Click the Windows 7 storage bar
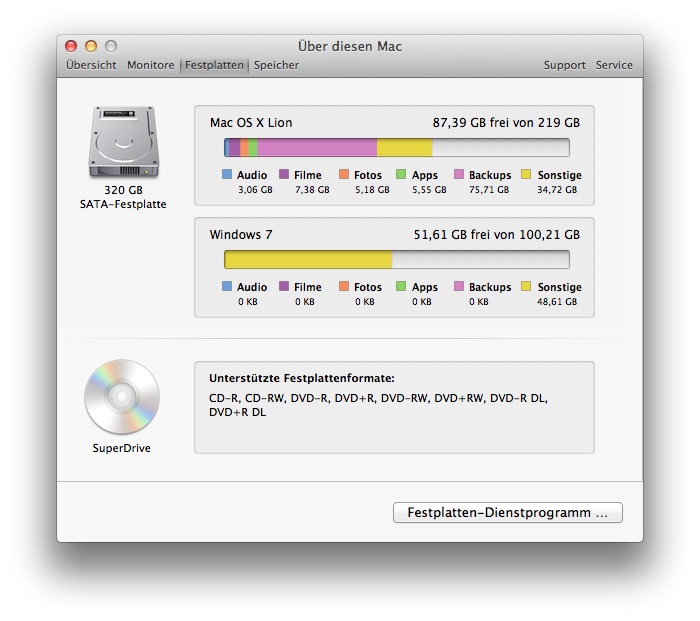 pyautogui.click(x=396, y=259)
